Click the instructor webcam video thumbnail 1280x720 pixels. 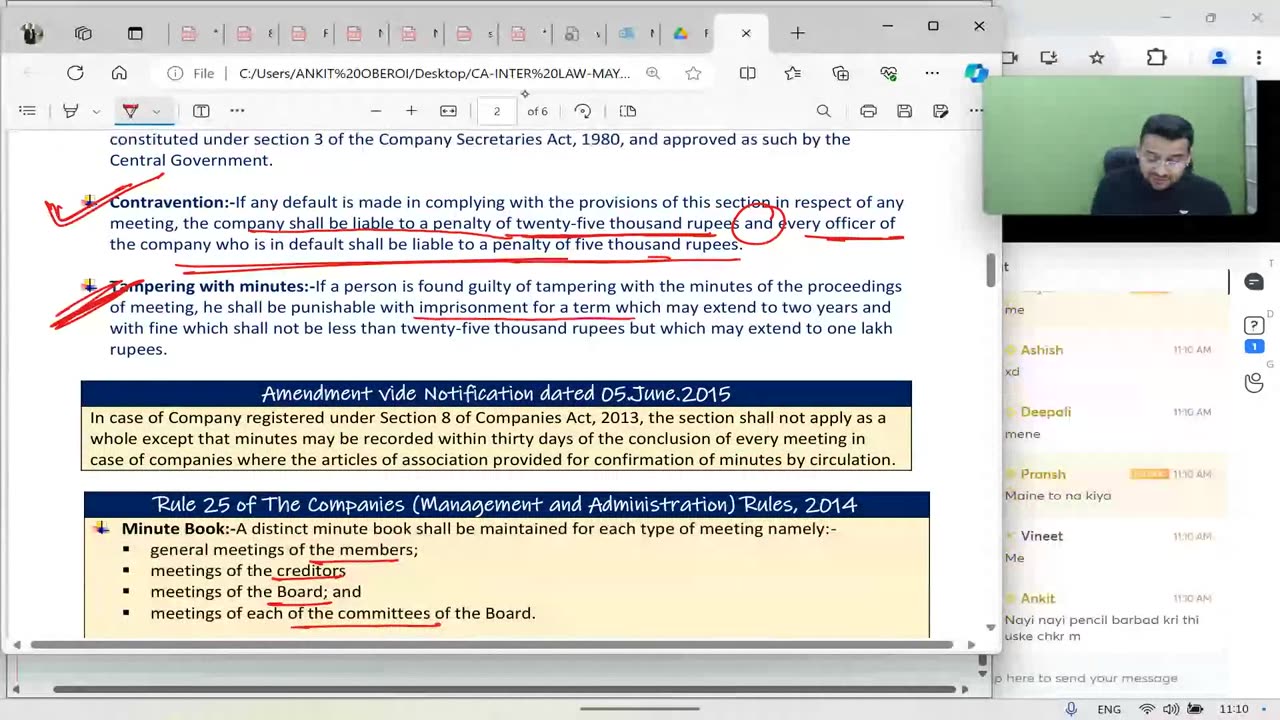click(1119, 146)
